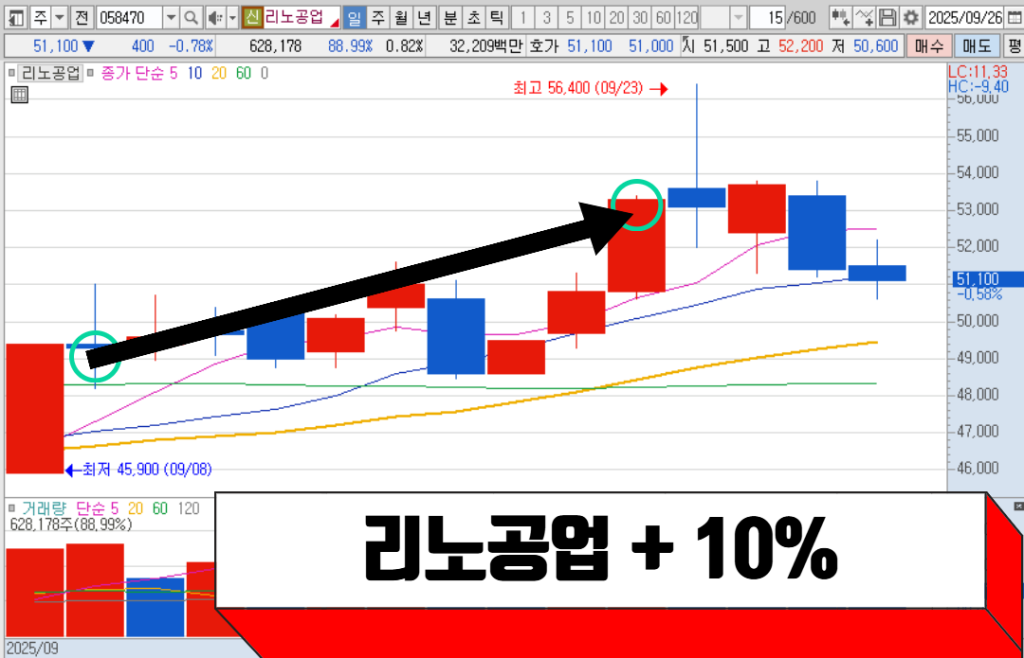Image resolution: width=1024 pixels, height=658 pixels.
Task: Click the data grid icon below 리노공업 label
Action: [x=18, y=95]
